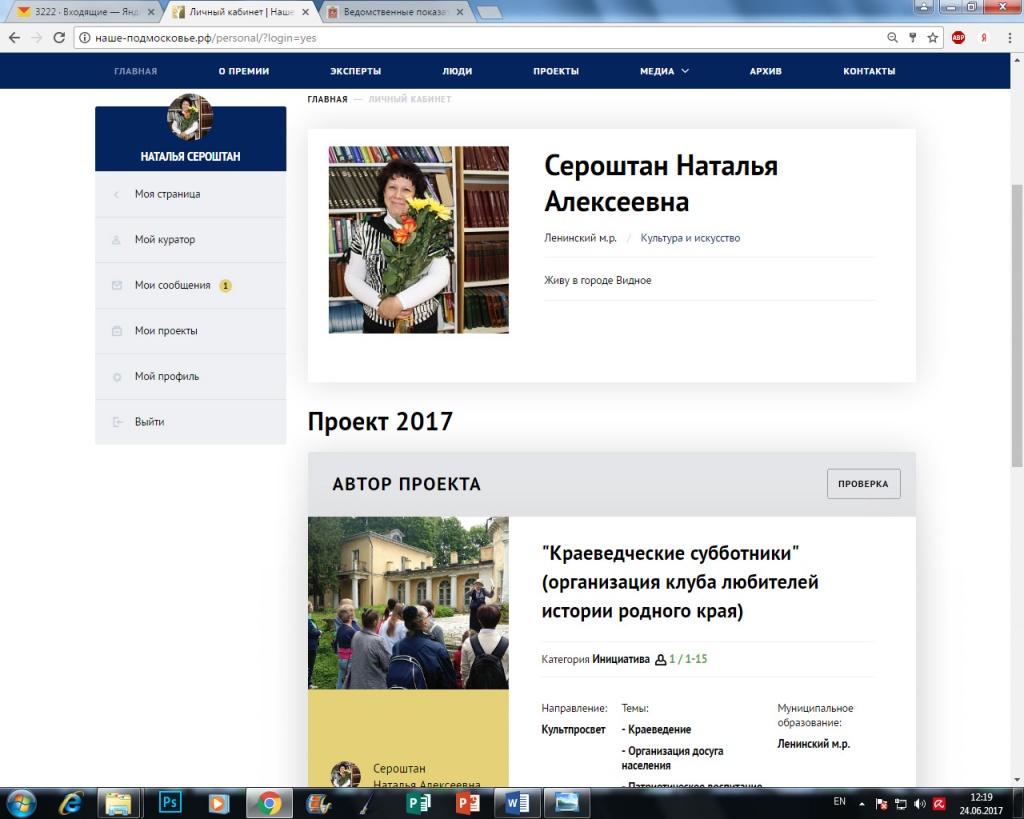Open the ГЛАВНАЯ menu item

tap(136, 71)
